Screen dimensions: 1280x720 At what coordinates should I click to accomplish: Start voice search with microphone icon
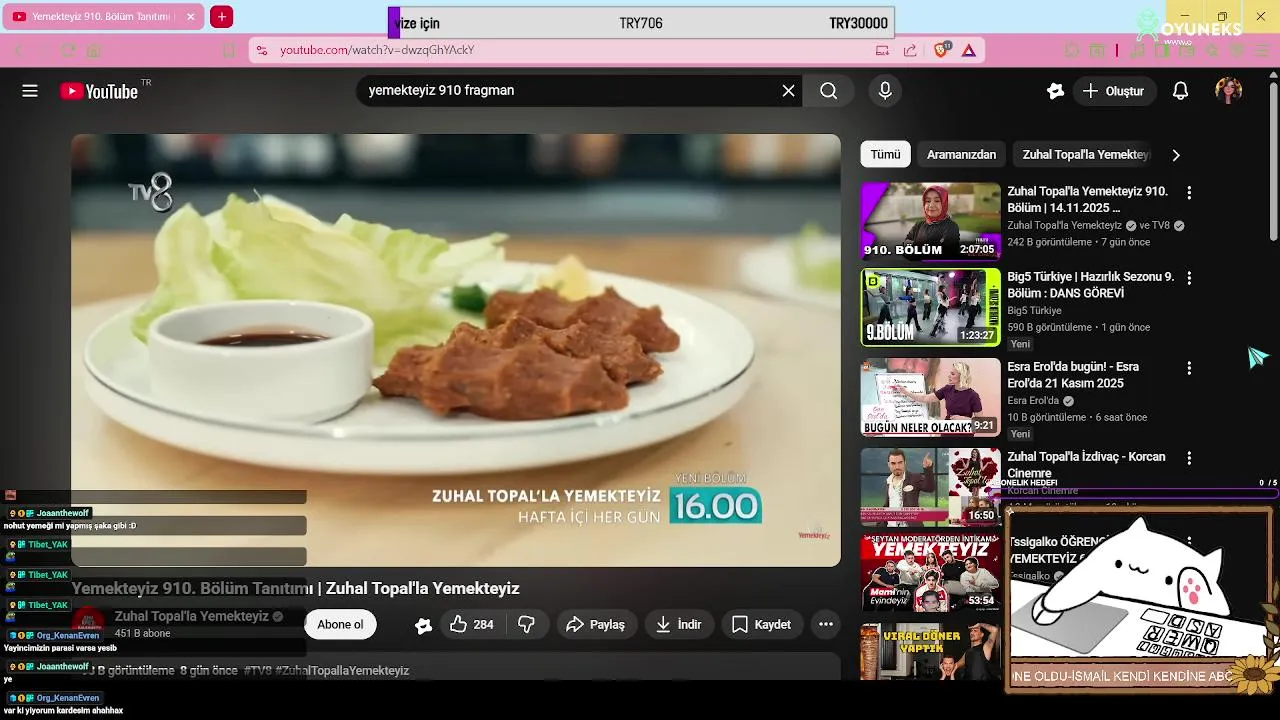[885, 91]
